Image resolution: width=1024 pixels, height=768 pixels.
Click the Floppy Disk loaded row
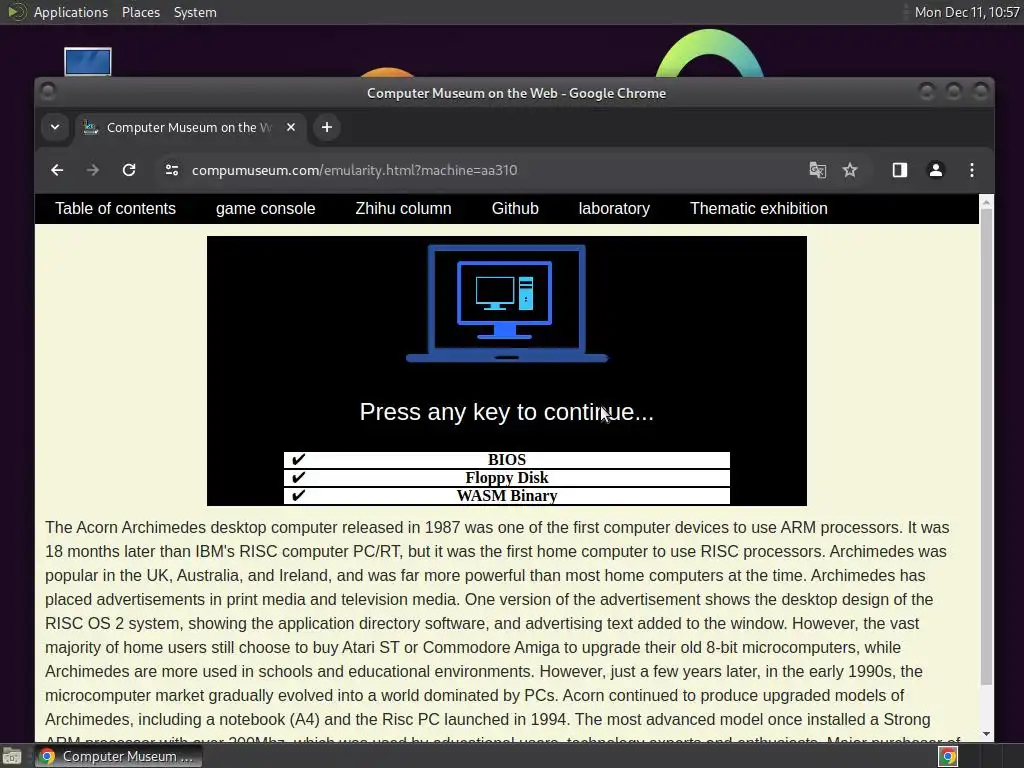(507, 478)
